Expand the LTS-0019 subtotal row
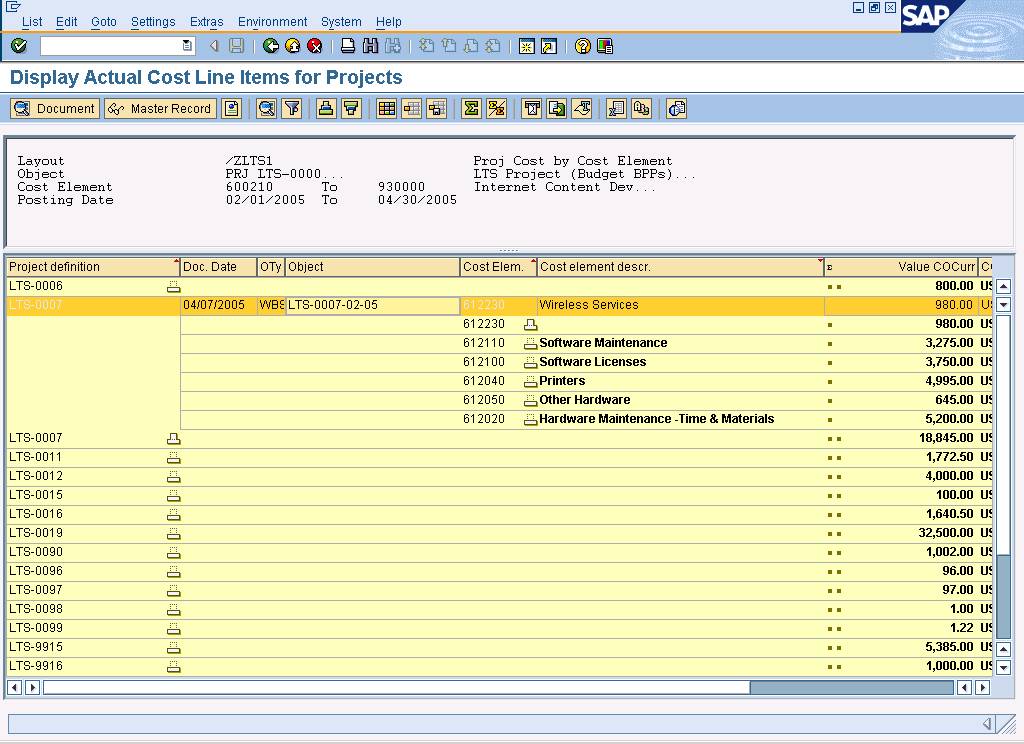This screenshot has height=744, width=1024. click(x=173, y=533)
